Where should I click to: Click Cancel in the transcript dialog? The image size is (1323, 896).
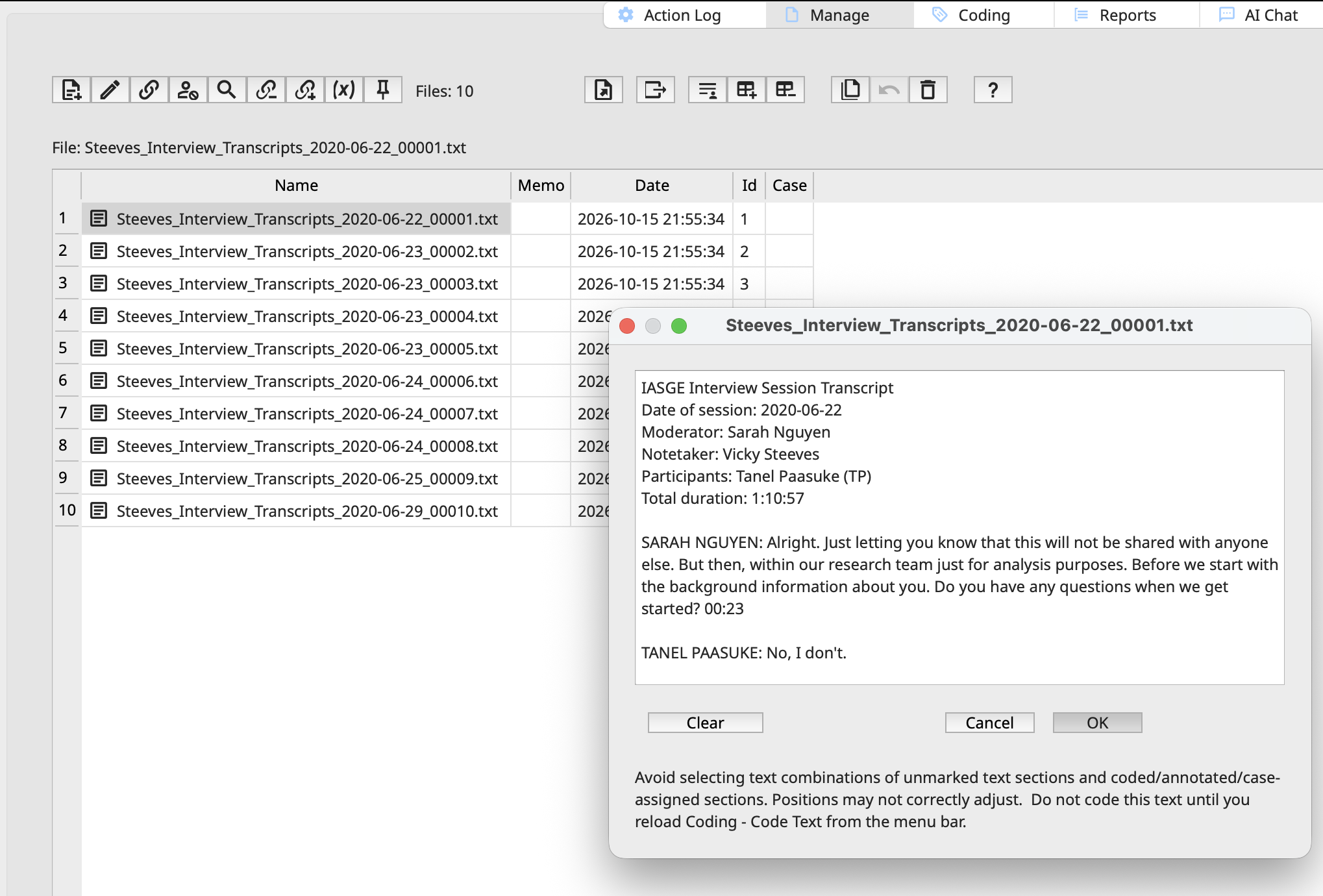coord(990,723)
